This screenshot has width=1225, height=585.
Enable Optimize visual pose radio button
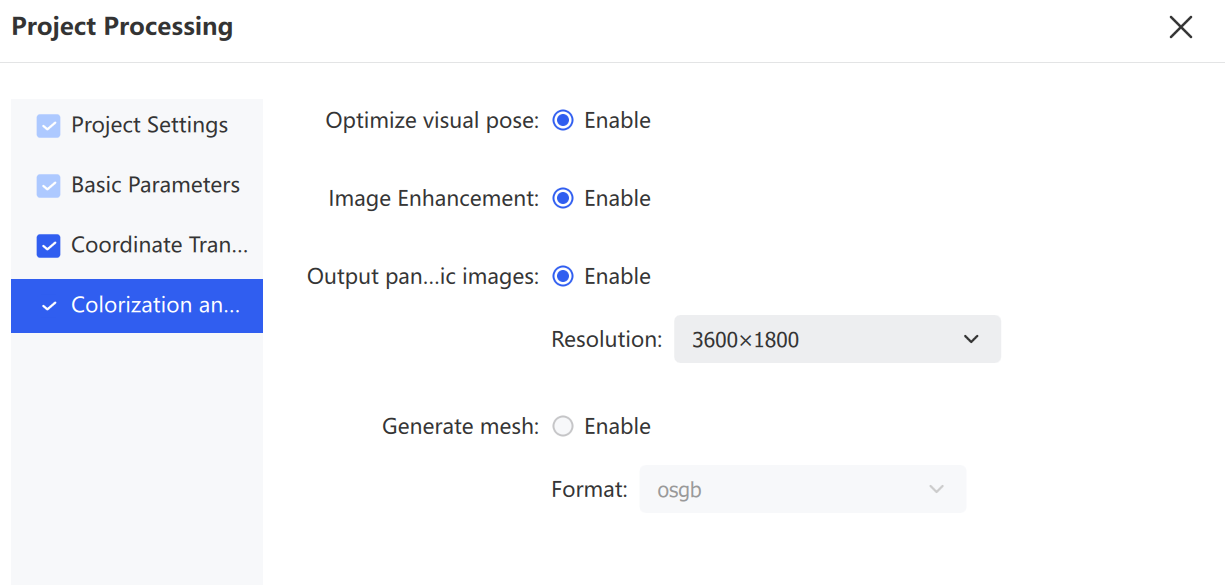coord(563,120)
